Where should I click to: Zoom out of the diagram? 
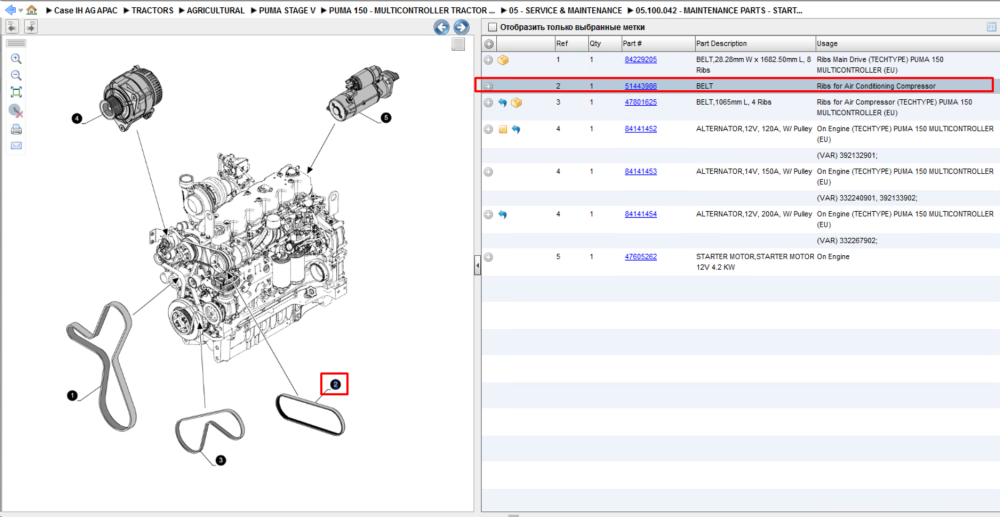click(17, 75)
